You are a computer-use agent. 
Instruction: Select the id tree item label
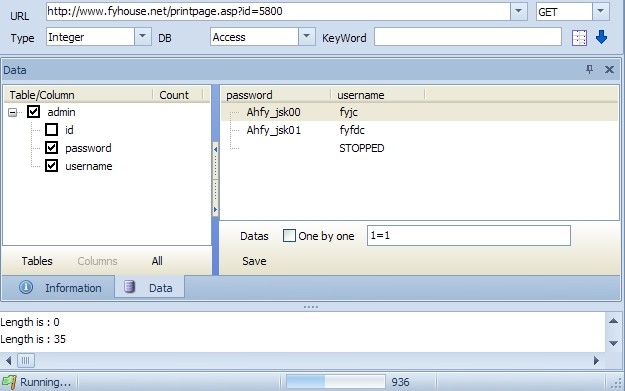tap(69, 130)
